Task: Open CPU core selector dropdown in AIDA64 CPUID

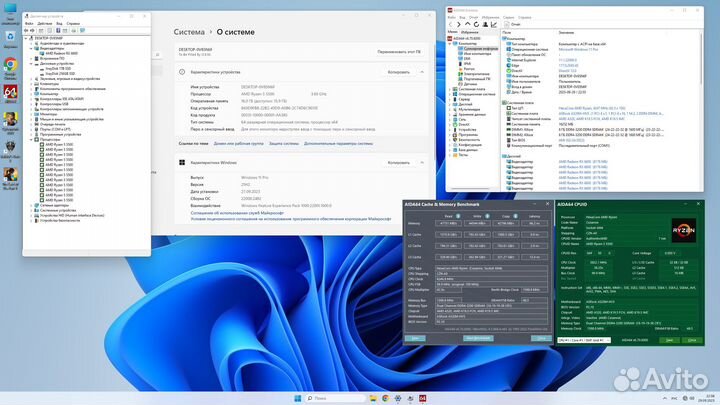Action: click(x=584, y=340)
